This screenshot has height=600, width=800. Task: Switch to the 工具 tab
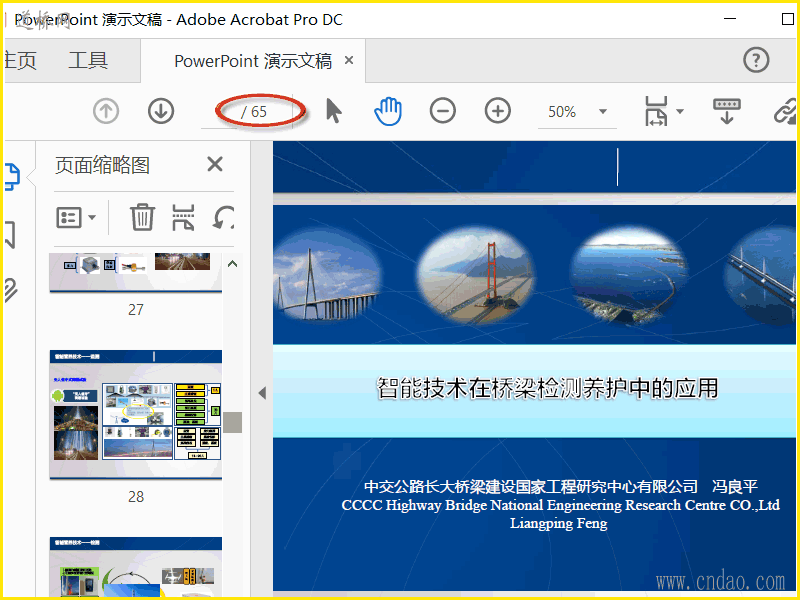(88, 60)
